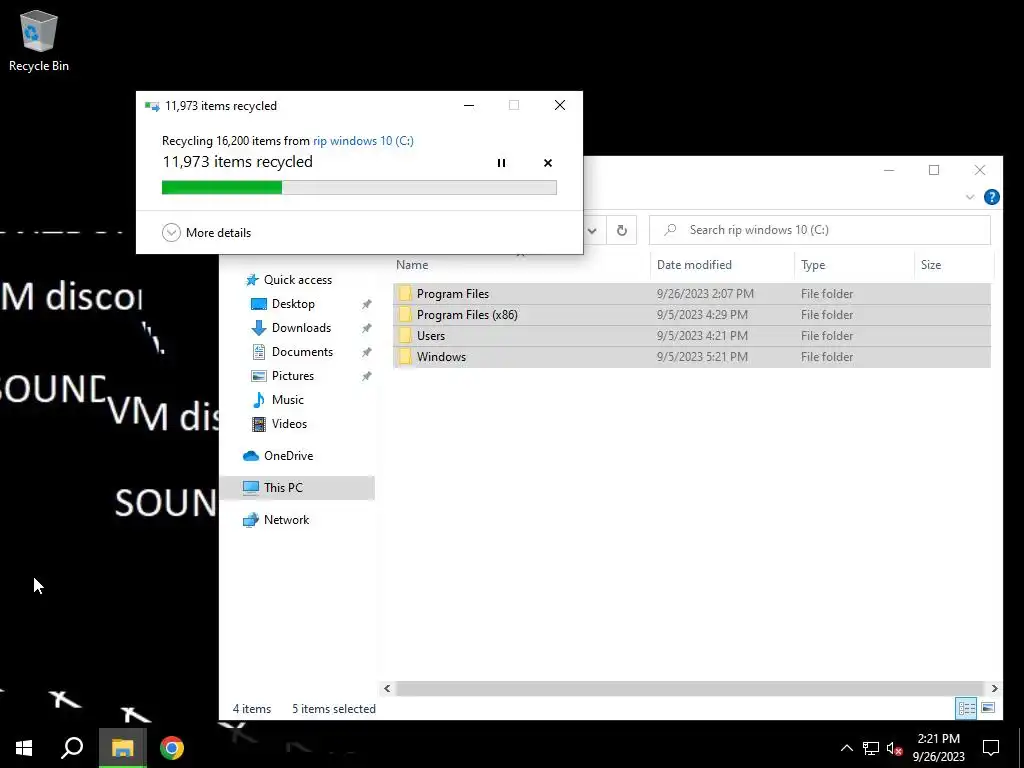
Task: Open OneDrive in navigation pane
Action: pos(278,456)
